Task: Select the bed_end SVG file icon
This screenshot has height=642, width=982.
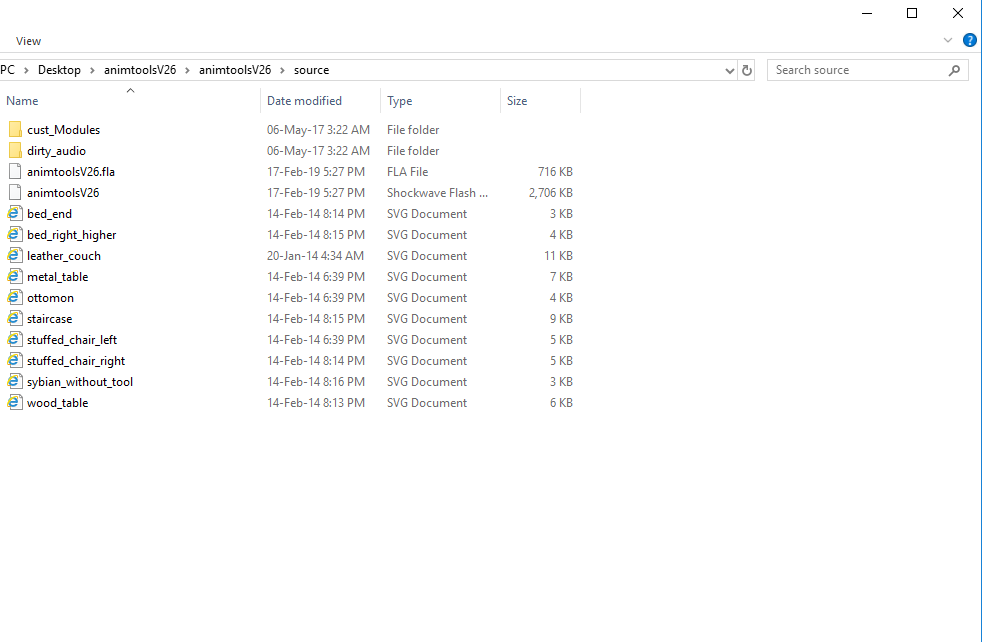Action: 14,214
